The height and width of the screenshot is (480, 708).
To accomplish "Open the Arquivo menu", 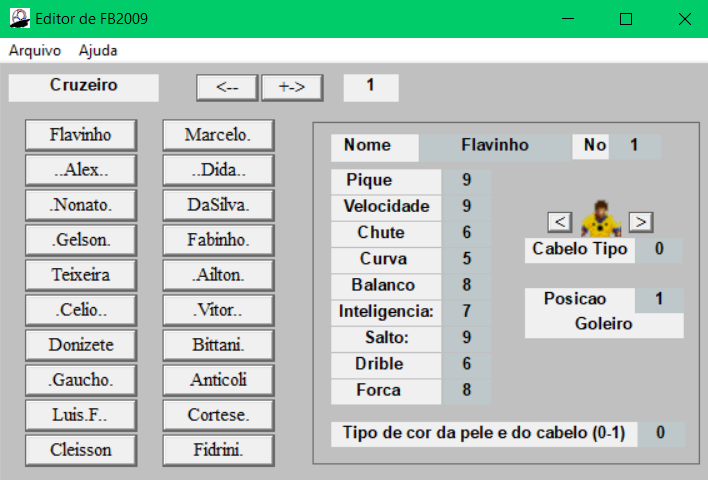I will (x=35, y=50).
